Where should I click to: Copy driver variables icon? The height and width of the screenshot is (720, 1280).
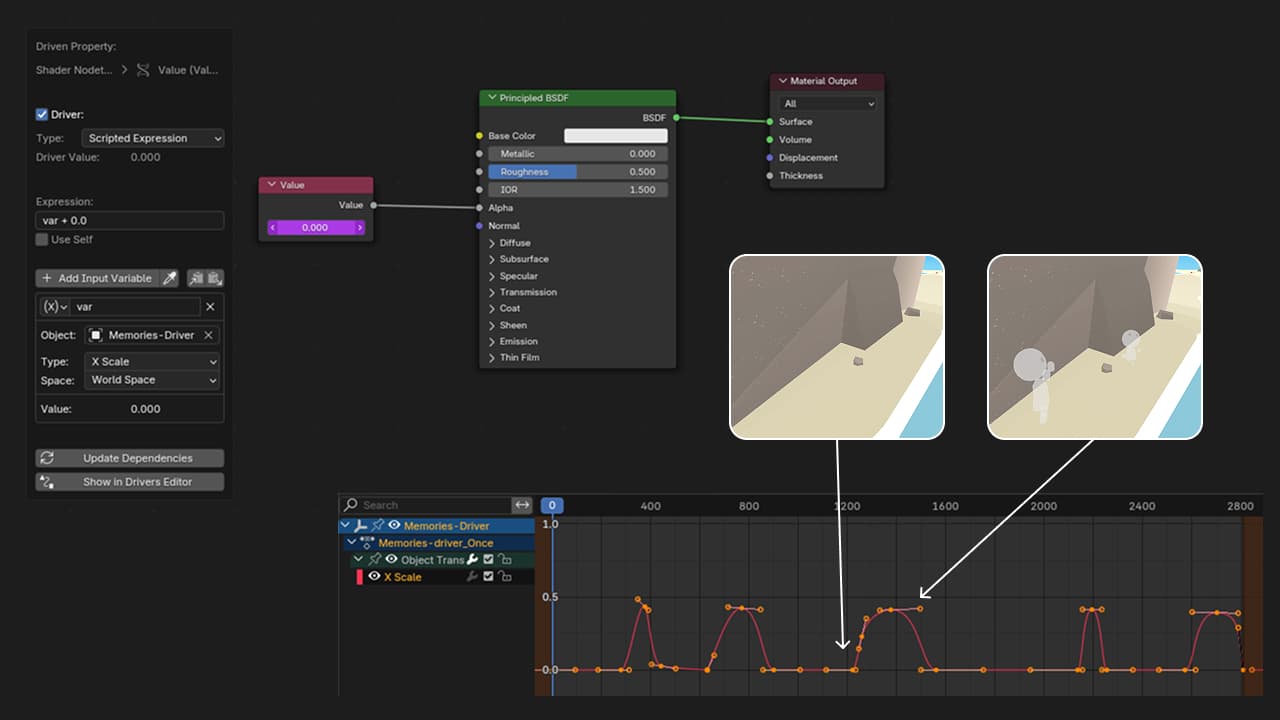tap(196, 278)
